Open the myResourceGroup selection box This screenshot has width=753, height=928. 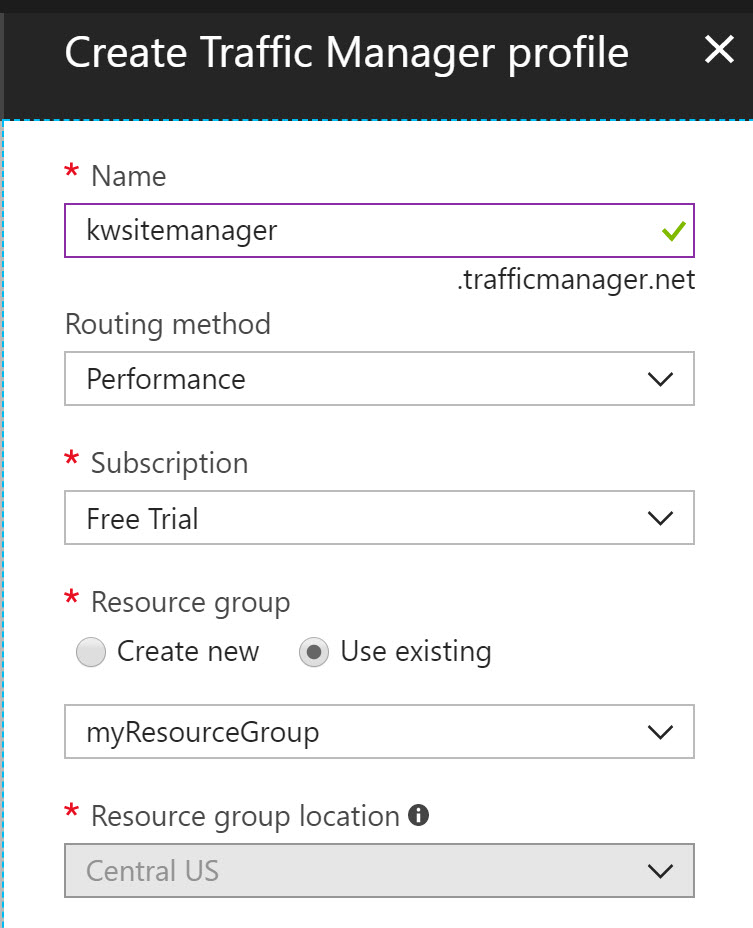[x=379, y=732]
